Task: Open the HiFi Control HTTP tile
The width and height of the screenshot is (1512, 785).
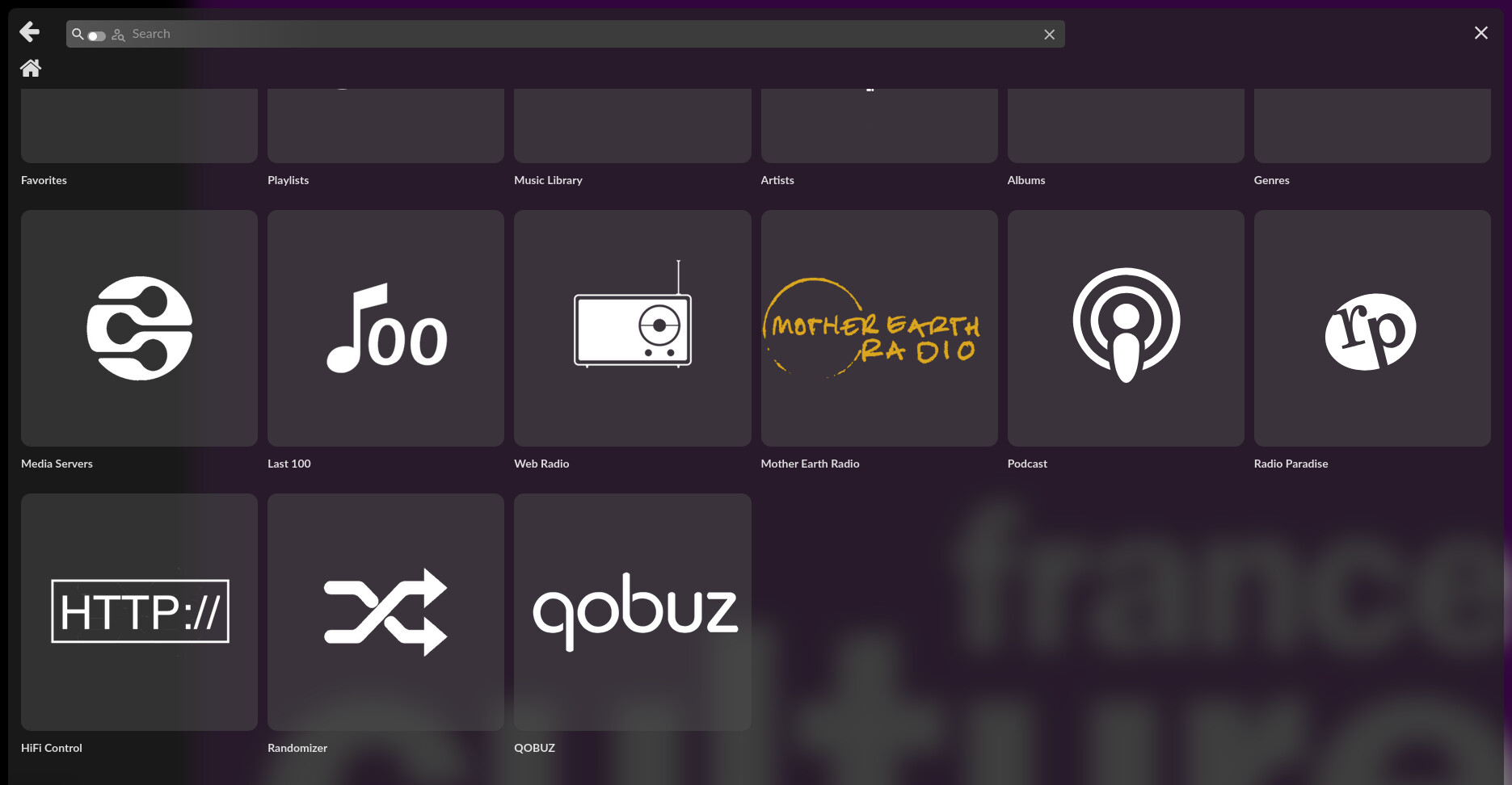Action: [139, 611]
